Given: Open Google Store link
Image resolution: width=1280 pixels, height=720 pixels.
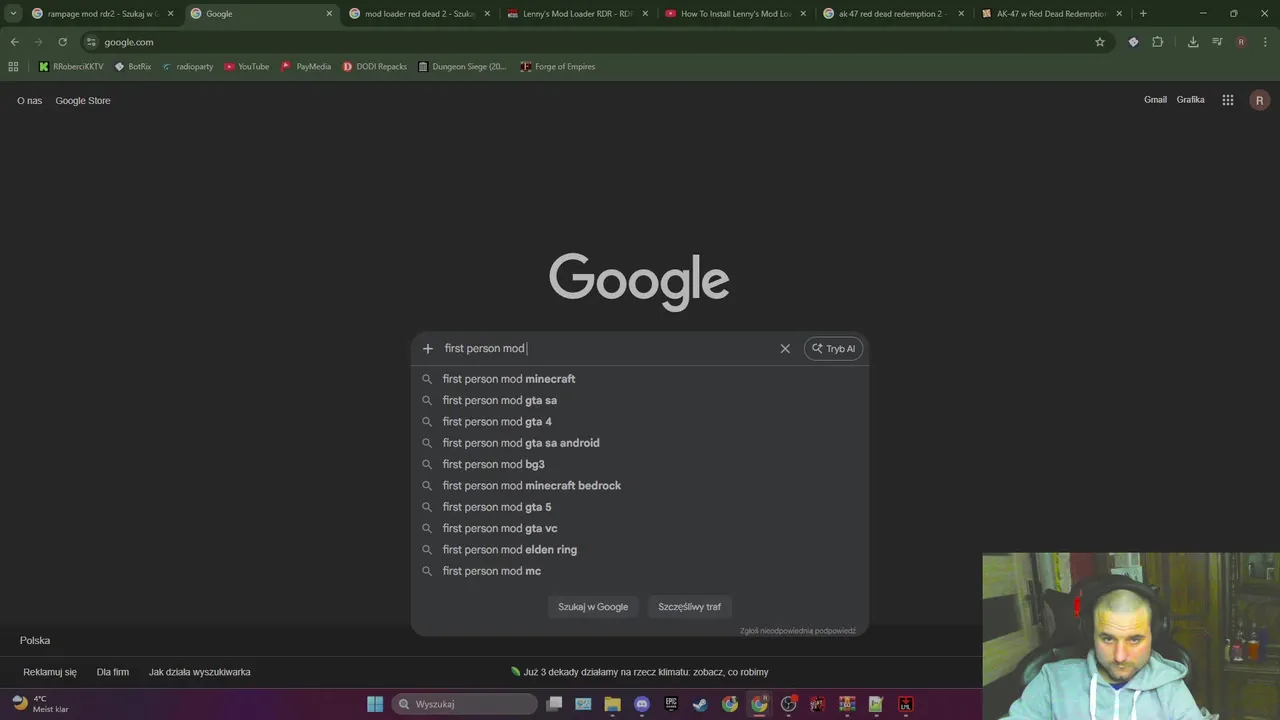Looking at the screenshot, I should [83, 101].
